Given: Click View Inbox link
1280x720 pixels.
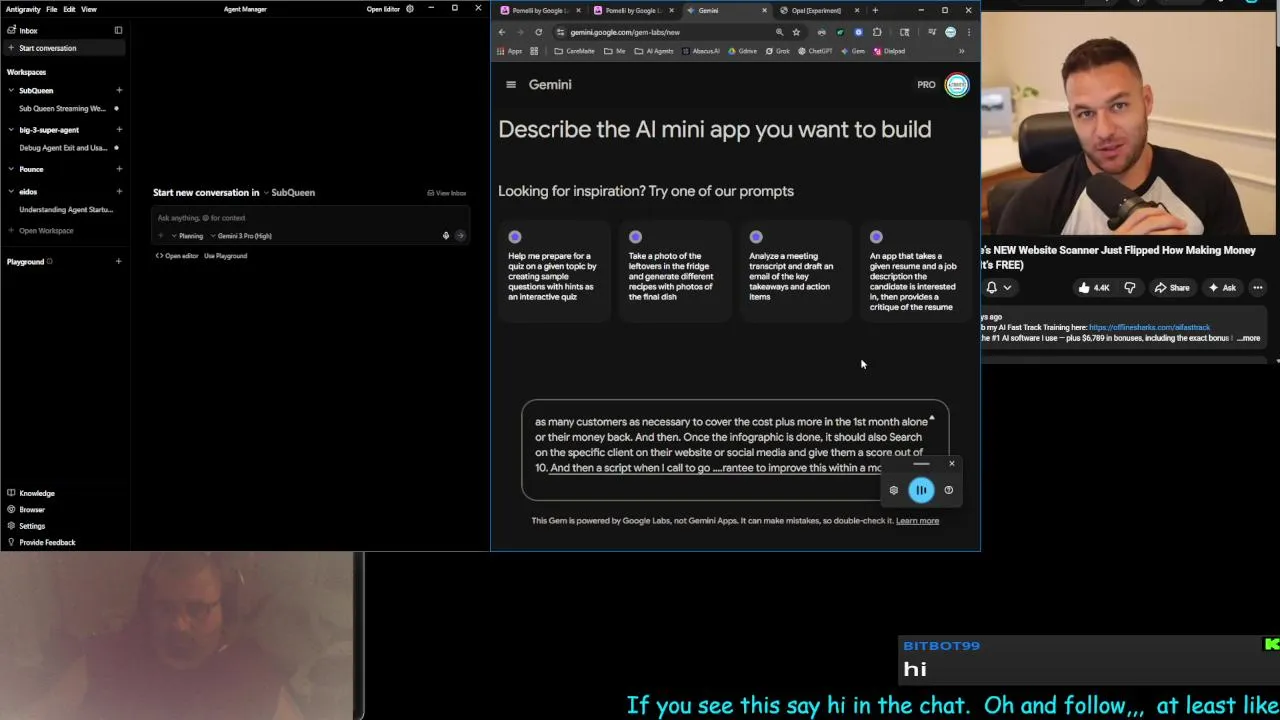Looking at the screenshot, I should coord(447,193).
